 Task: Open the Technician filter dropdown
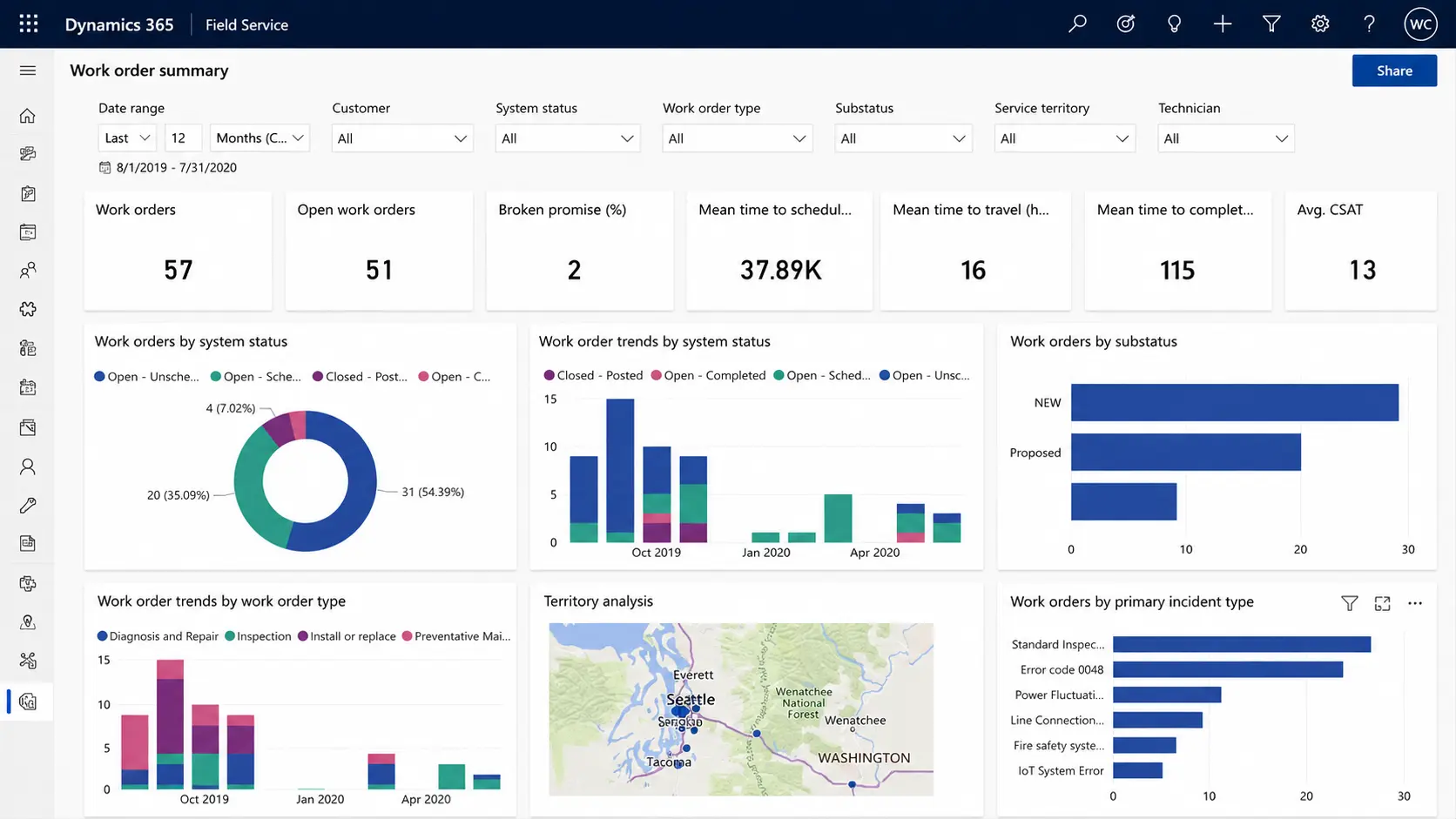pos(1226,138)
